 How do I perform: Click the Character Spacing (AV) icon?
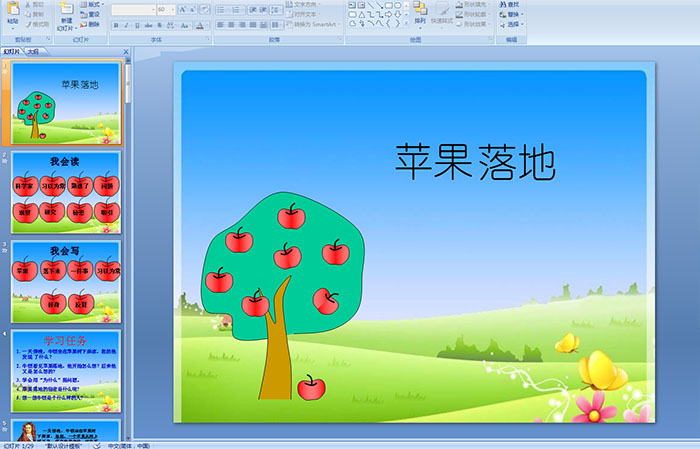(x=171, y=25)
